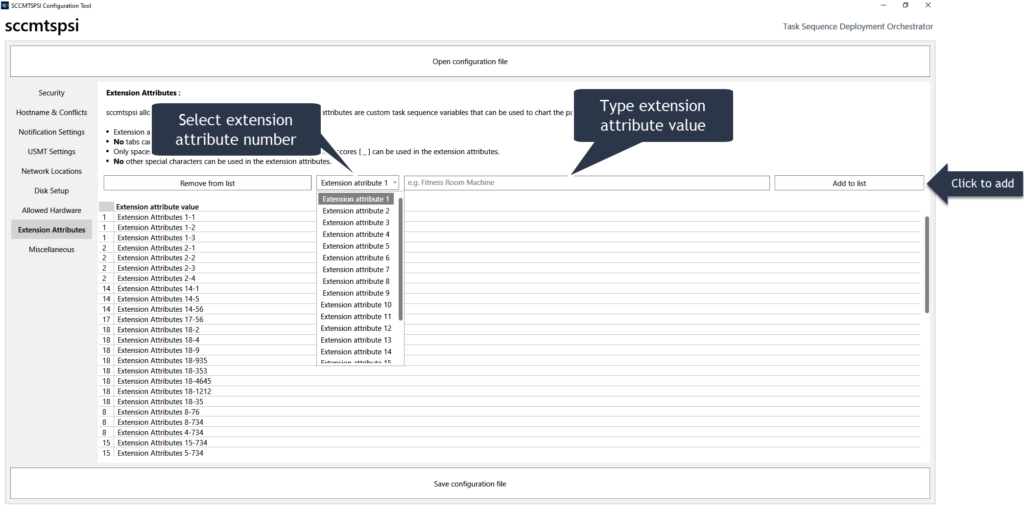The width and height of the screenshot is (1024, 509).
Task: Switch to Allowed Hardware tab
Action: point(51,210)
